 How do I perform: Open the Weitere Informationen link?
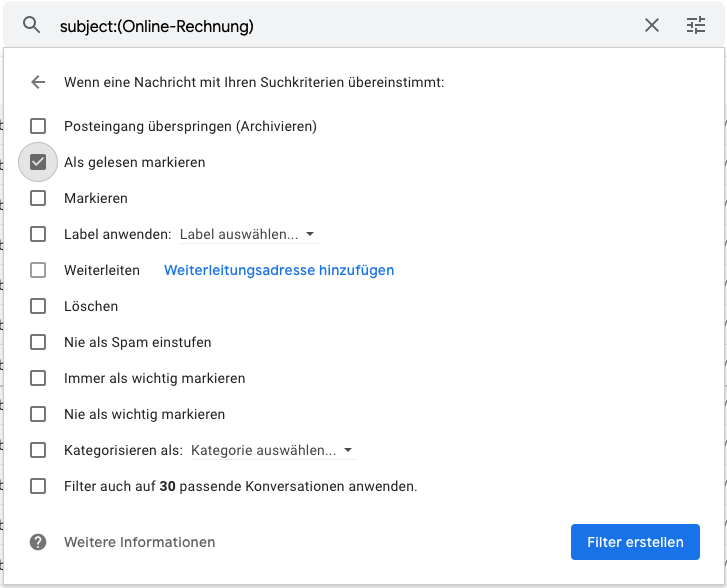(x=140, y=542)
